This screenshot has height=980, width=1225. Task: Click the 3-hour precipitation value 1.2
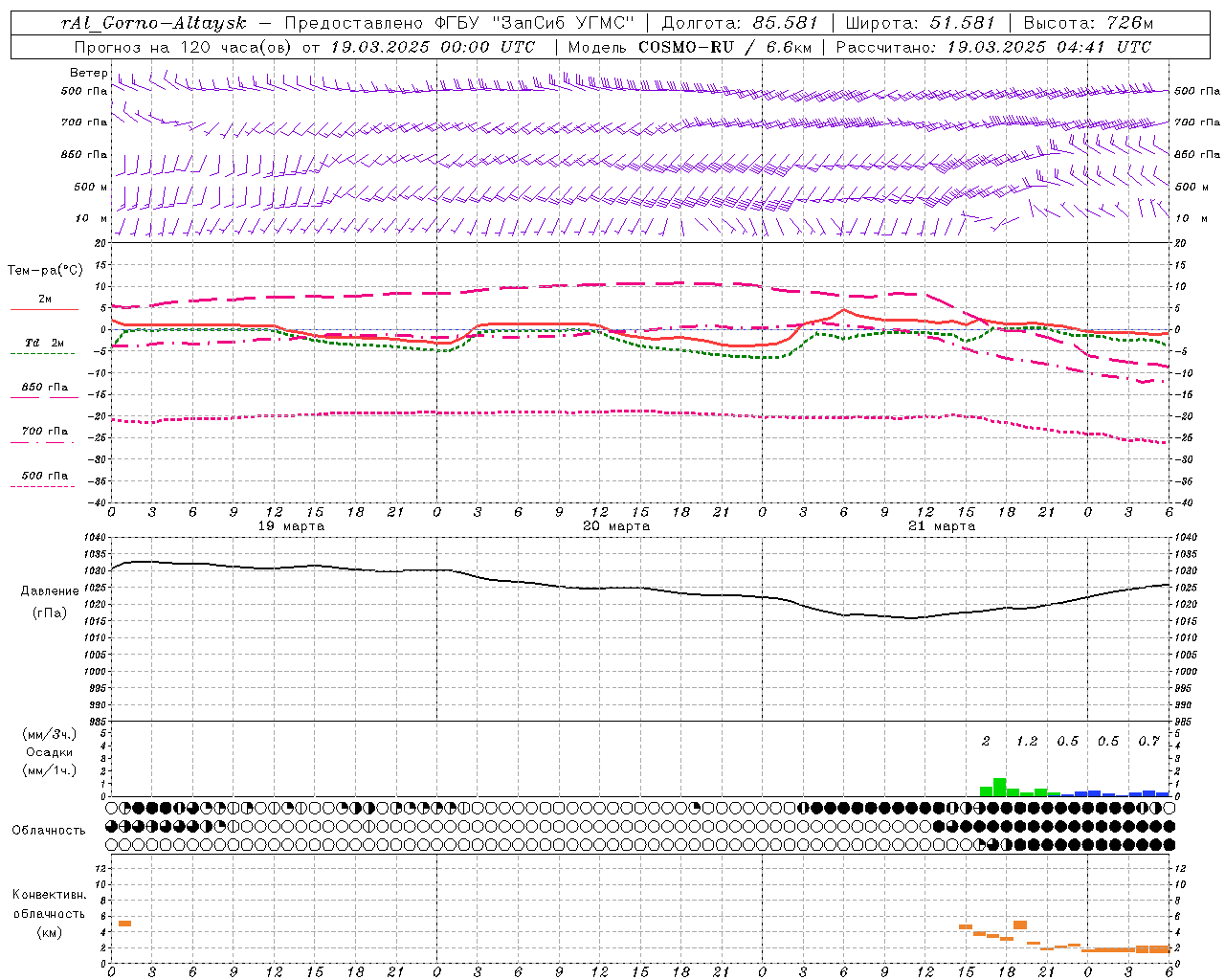click(1027, 741)
